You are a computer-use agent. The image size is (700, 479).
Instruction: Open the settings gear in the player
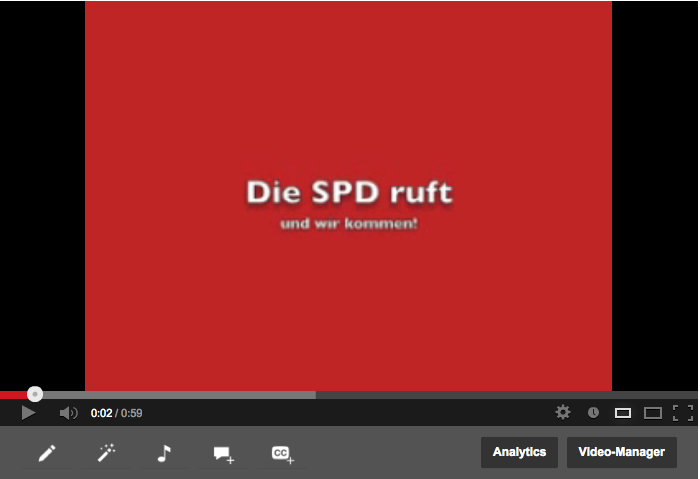coord(562,412)
